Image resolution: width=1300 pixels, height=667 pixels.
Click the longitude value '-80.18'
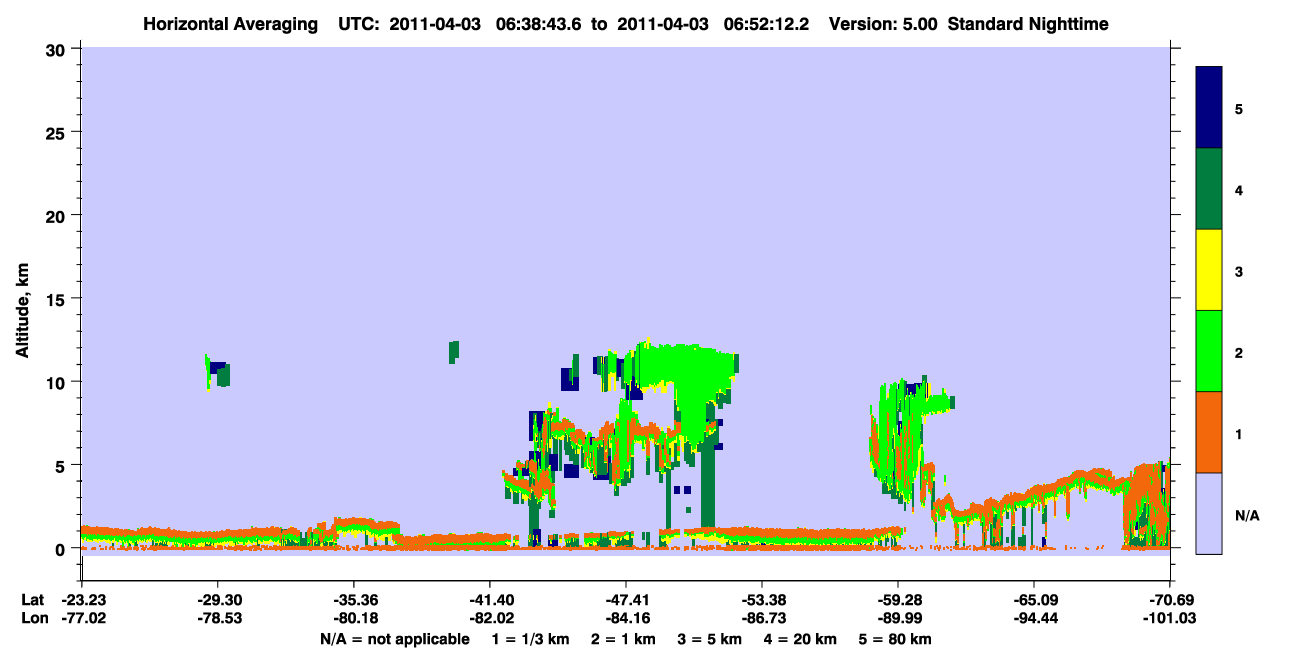(353, 619)
